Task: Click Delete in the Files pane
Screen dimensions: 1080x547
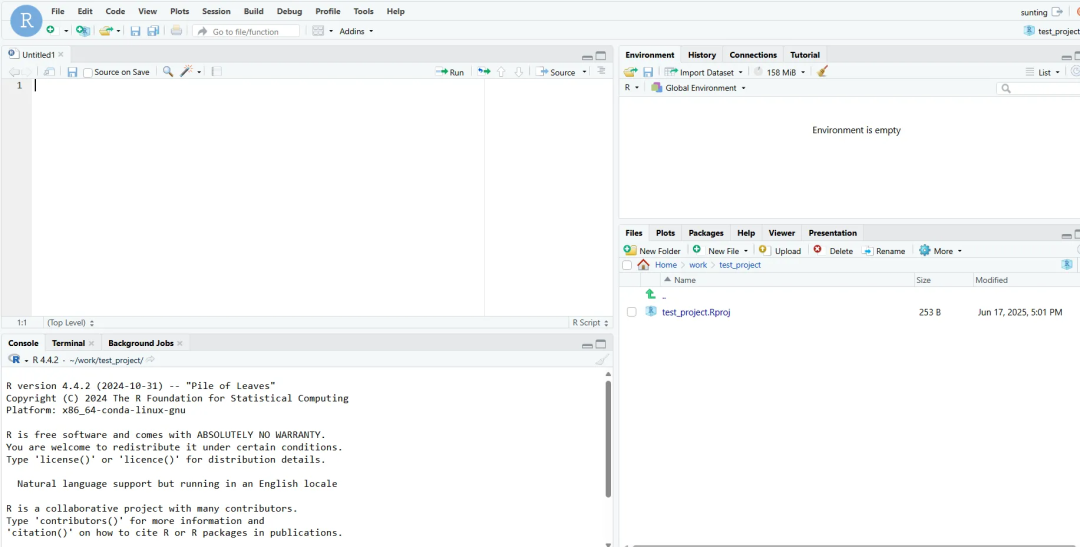Action: pyautogui.click(x=833, y=251)
